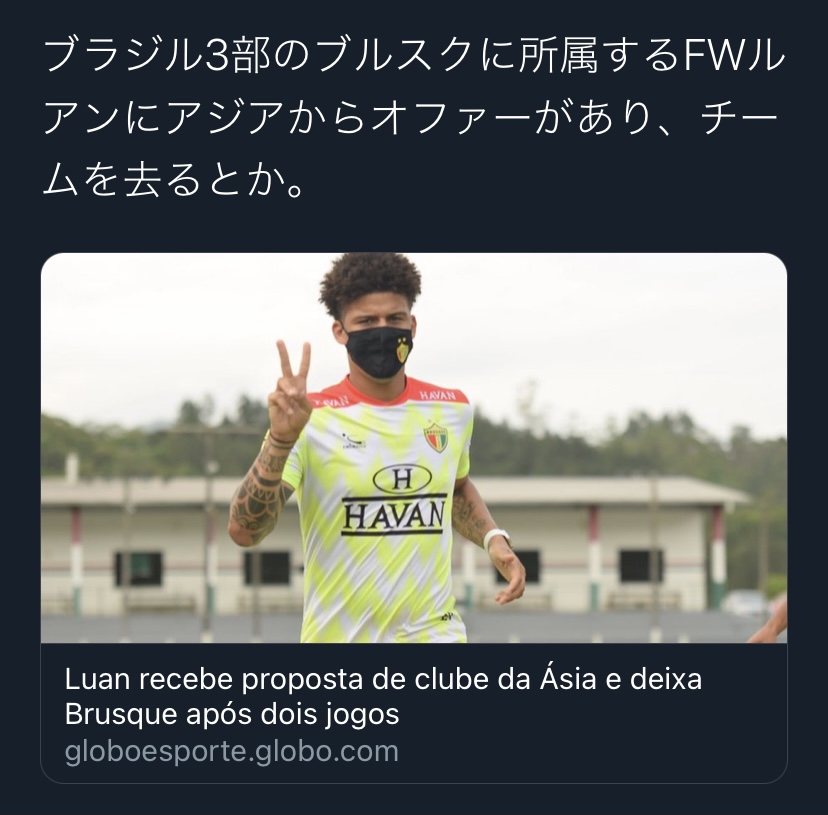Click the player's peace sign hand
Screen dimensions: 828x815
tap(289, 390)
